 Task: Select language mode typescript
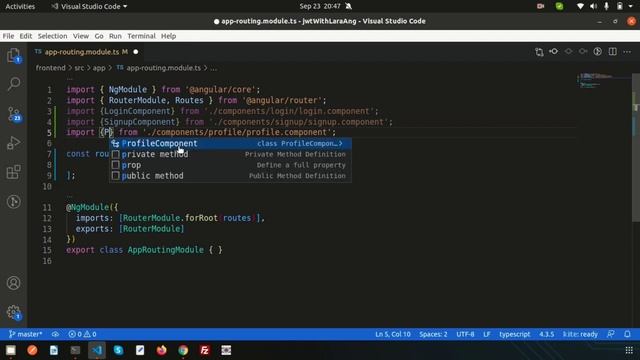[x=515, y=334]
